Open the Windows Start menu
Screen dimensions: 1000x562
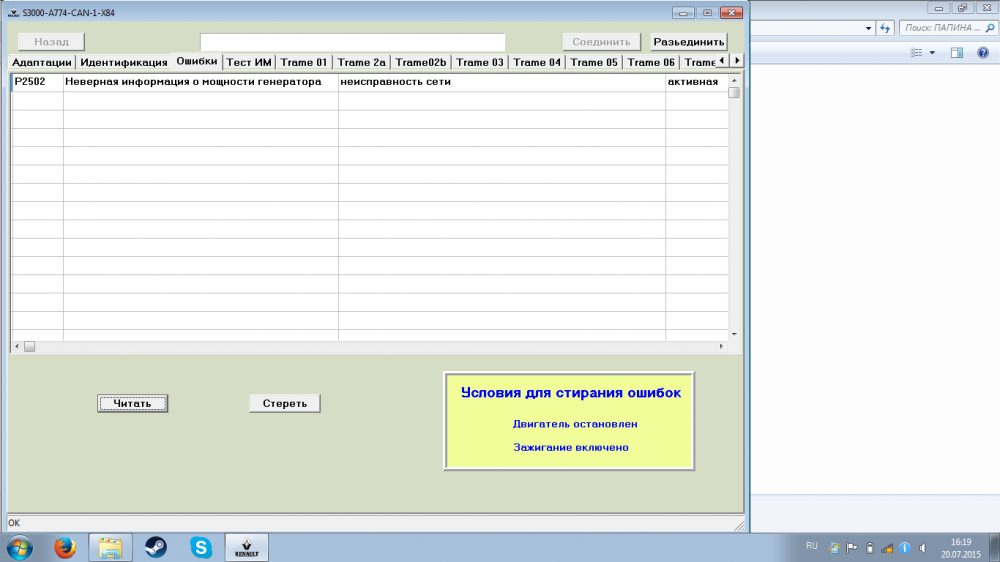19,548
